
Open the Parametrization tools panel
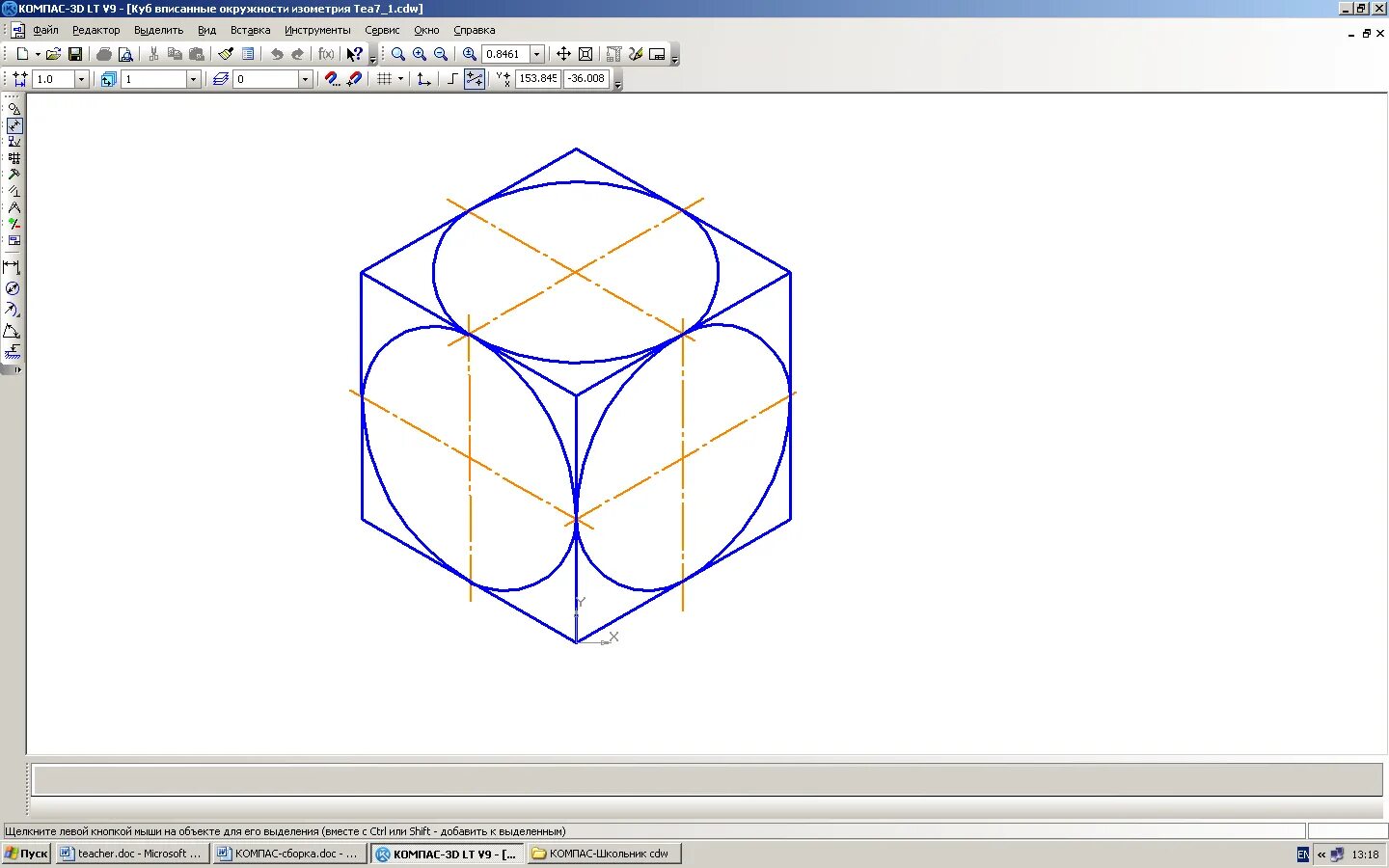[x=14, y=191]
